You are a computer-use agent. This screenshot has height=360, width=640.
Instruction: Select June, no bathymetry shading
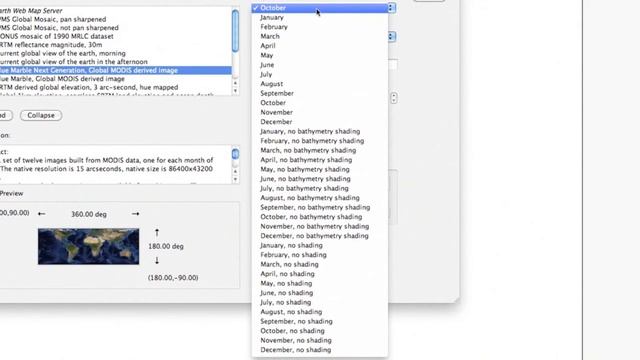320,179
